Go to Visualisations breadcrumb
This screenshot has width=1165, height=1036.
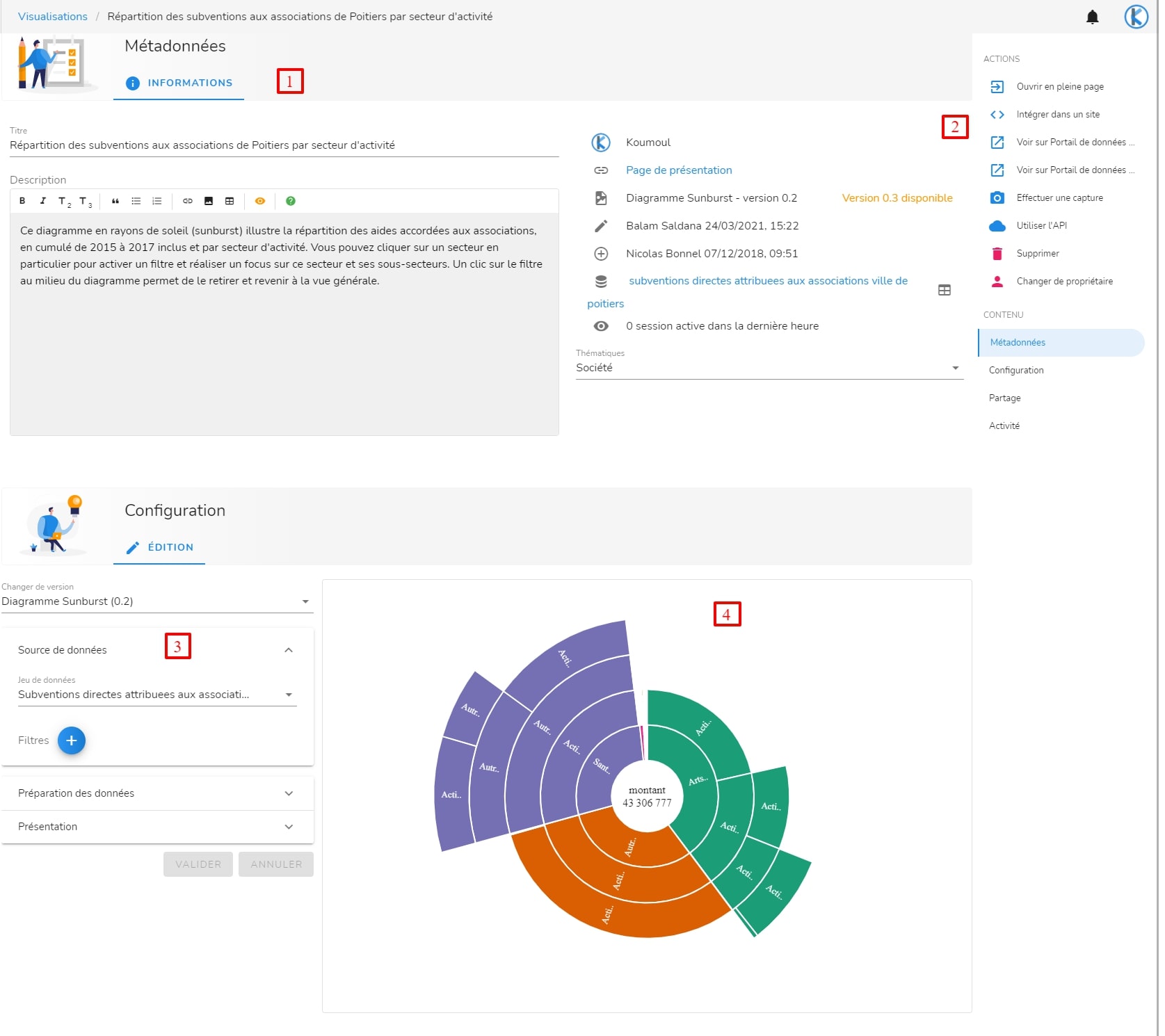tap(53, 17)
